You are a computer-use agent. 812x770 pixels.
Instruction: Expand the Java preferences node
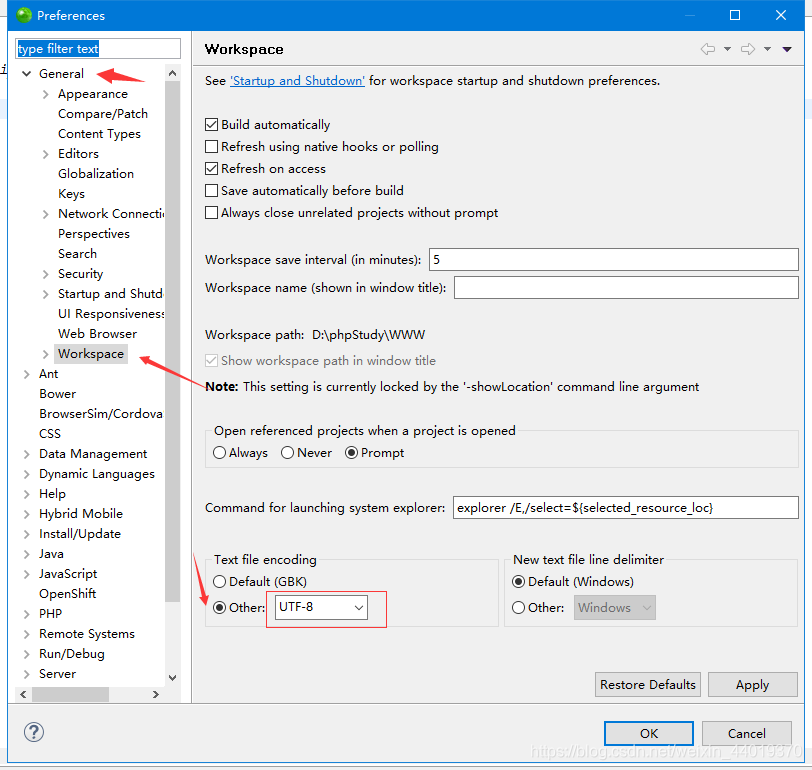tap(27, 554)
